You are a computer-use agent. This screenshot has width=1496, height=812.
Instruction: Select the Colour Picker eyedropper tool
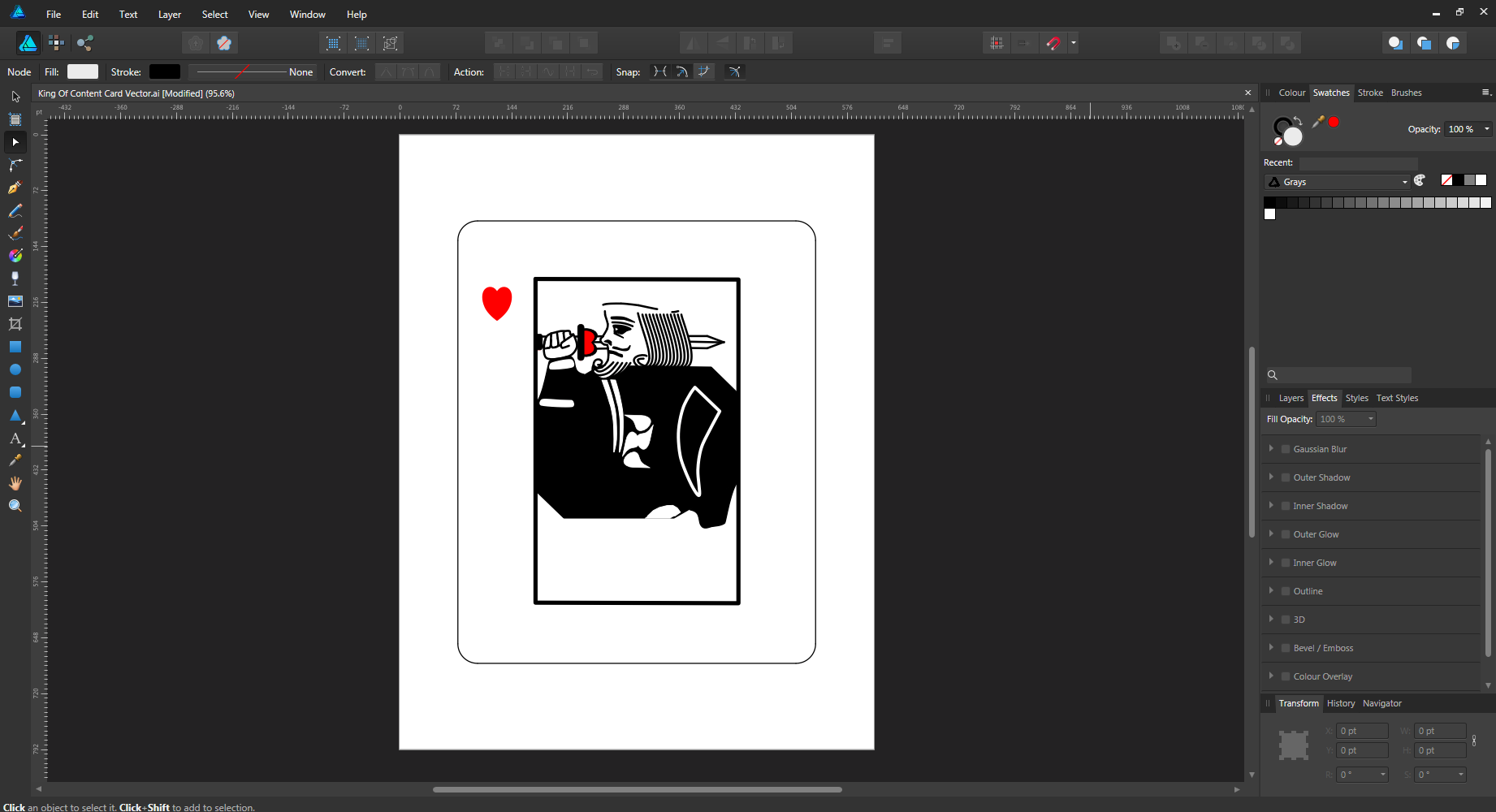coord(15,460)
